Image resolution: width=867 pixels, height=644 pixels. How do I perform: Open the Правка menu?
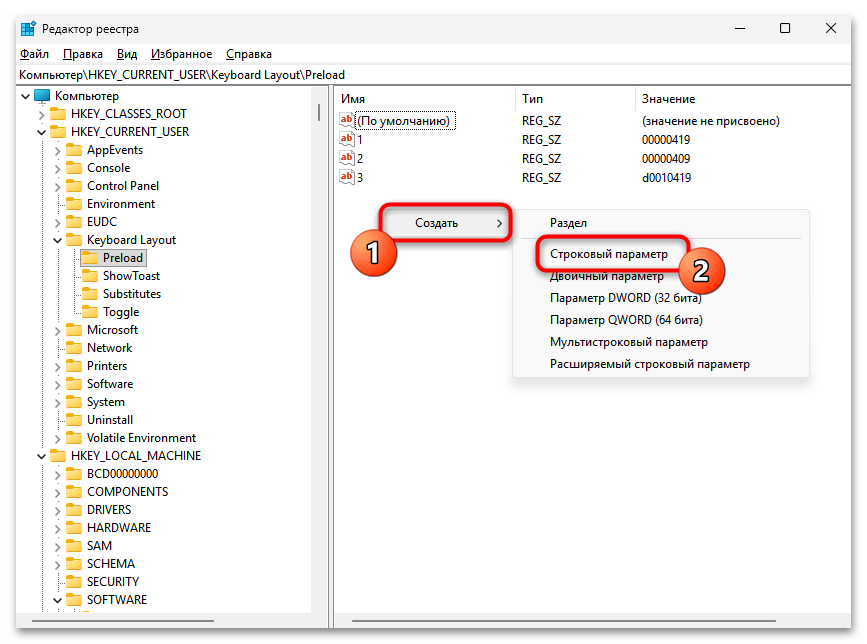coord(83,54)
